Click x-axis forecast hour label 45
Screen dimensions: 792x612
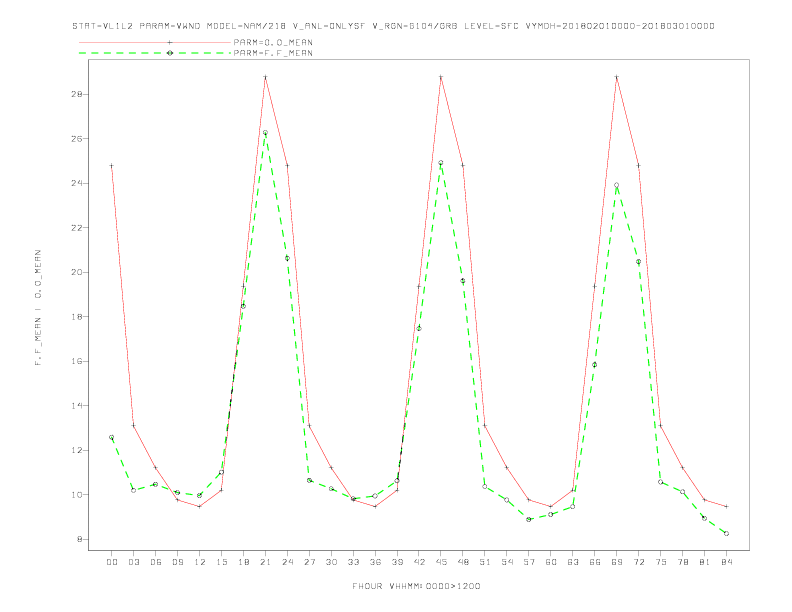click(441, 562)
